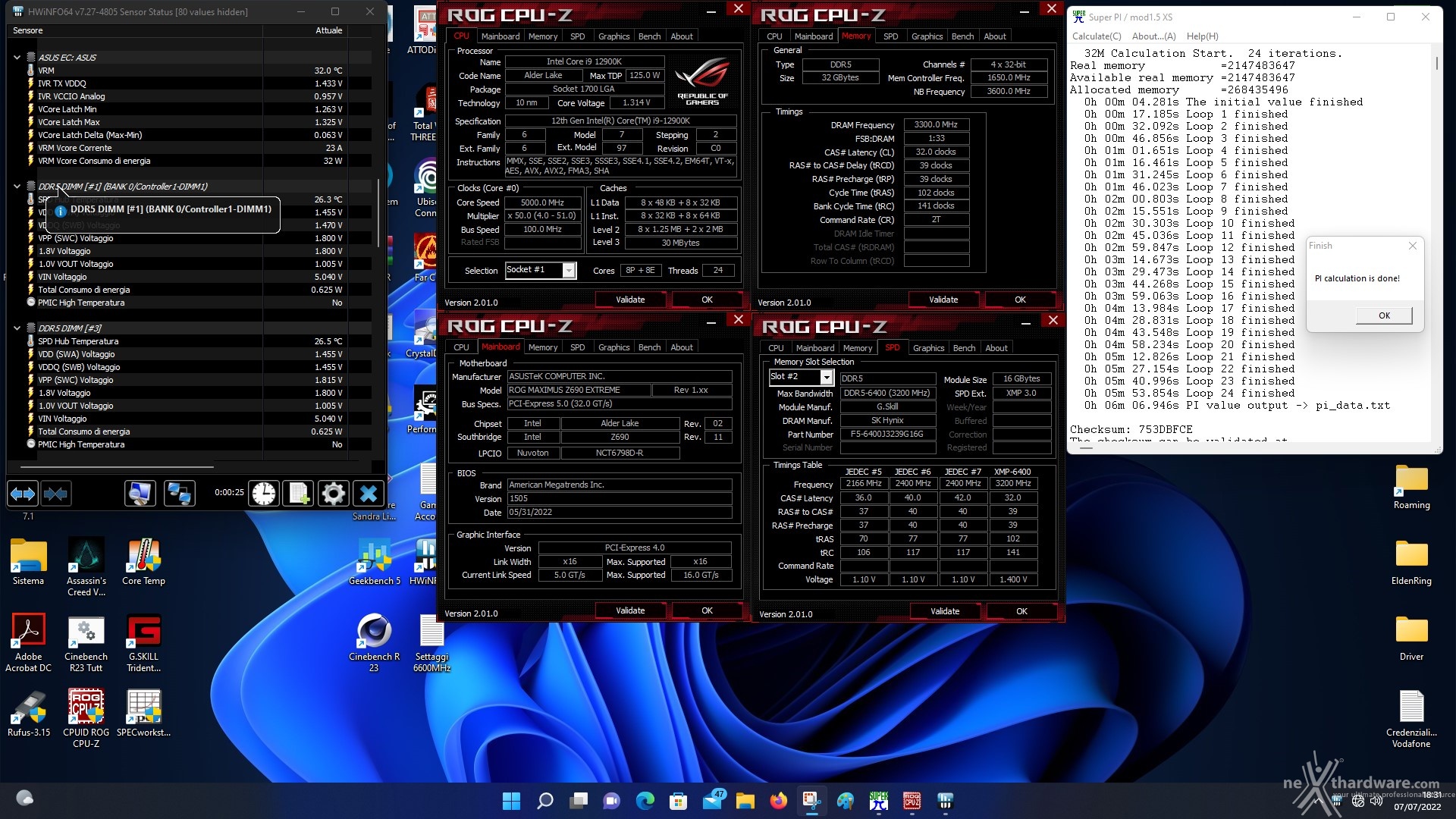
Task: Open Settaggi 6600MHz text file icon
Action: (431, 643)
